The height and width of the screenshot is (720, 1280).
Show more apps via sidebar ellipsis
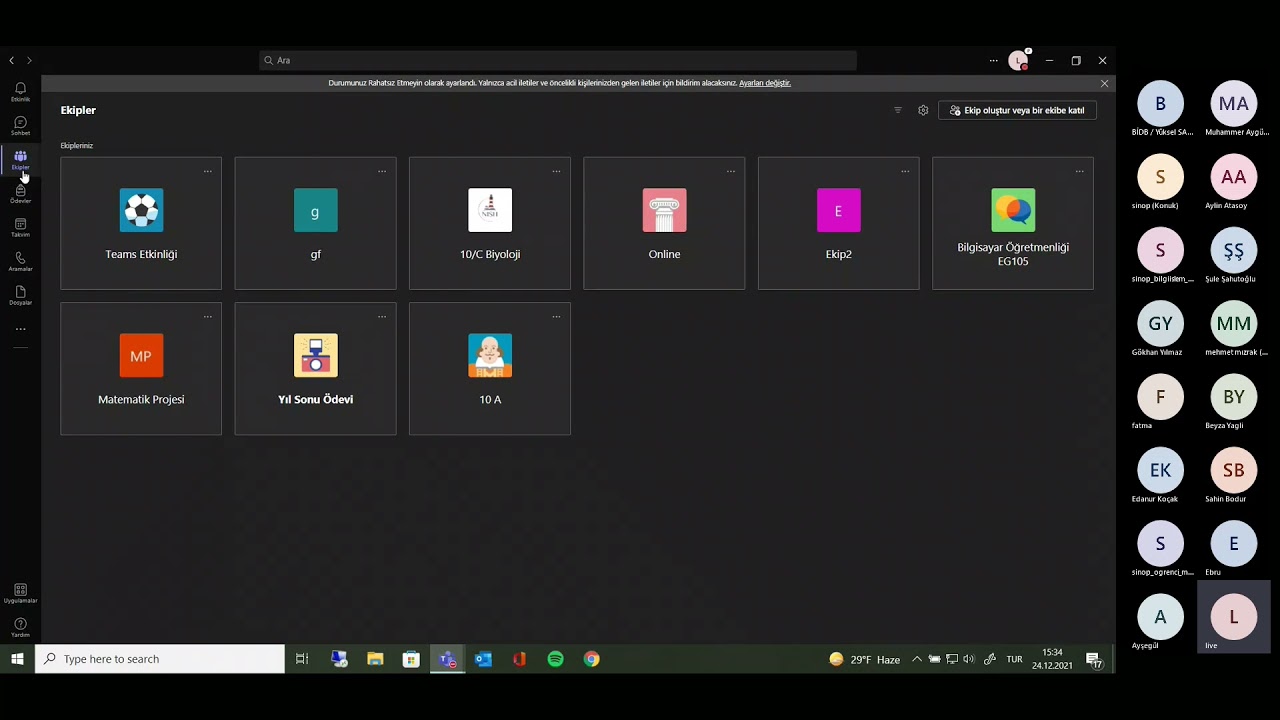coord(20,329)
